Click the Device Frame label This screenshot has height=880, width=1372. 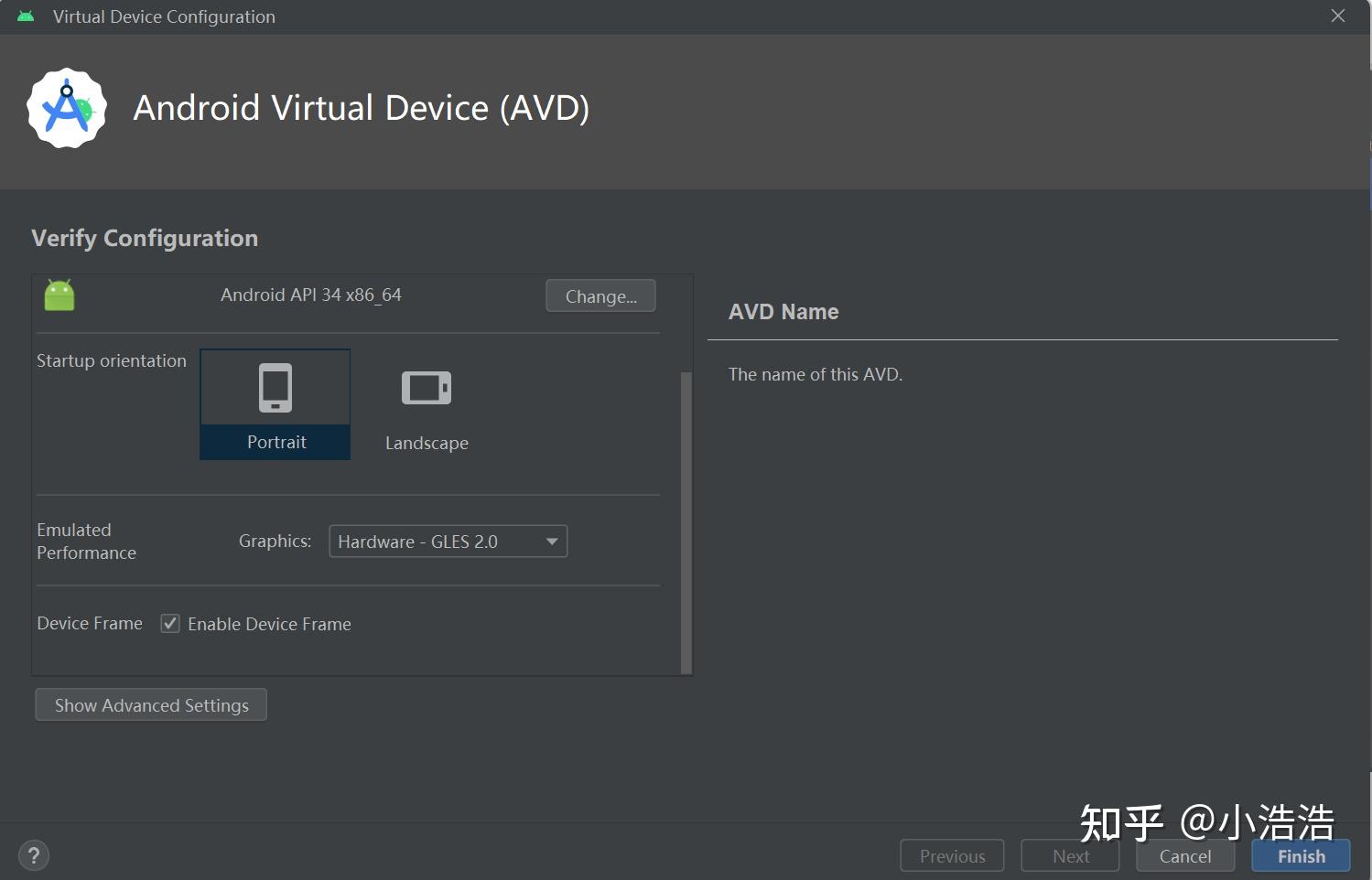(90, 623)
